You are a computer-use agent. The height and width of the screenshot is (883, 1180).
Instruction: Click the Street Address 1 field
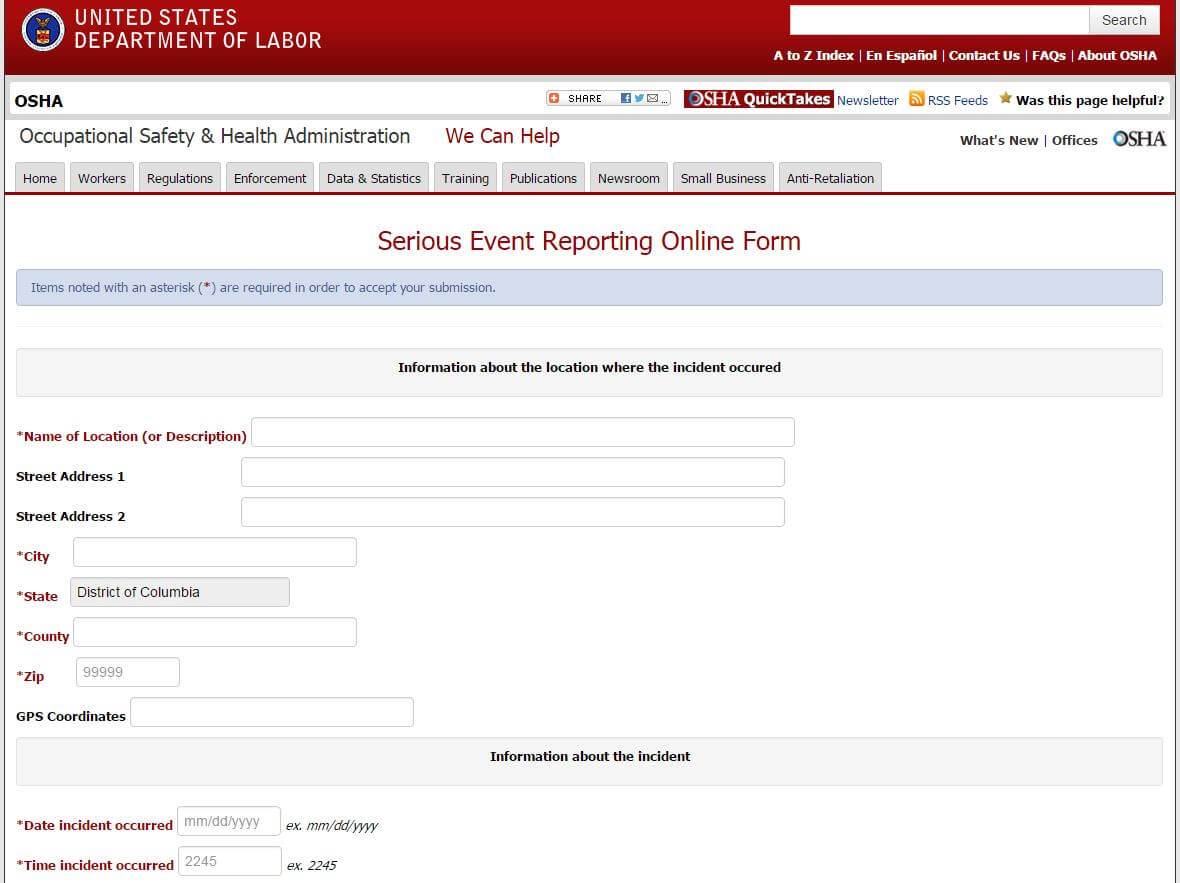point(512,472)
